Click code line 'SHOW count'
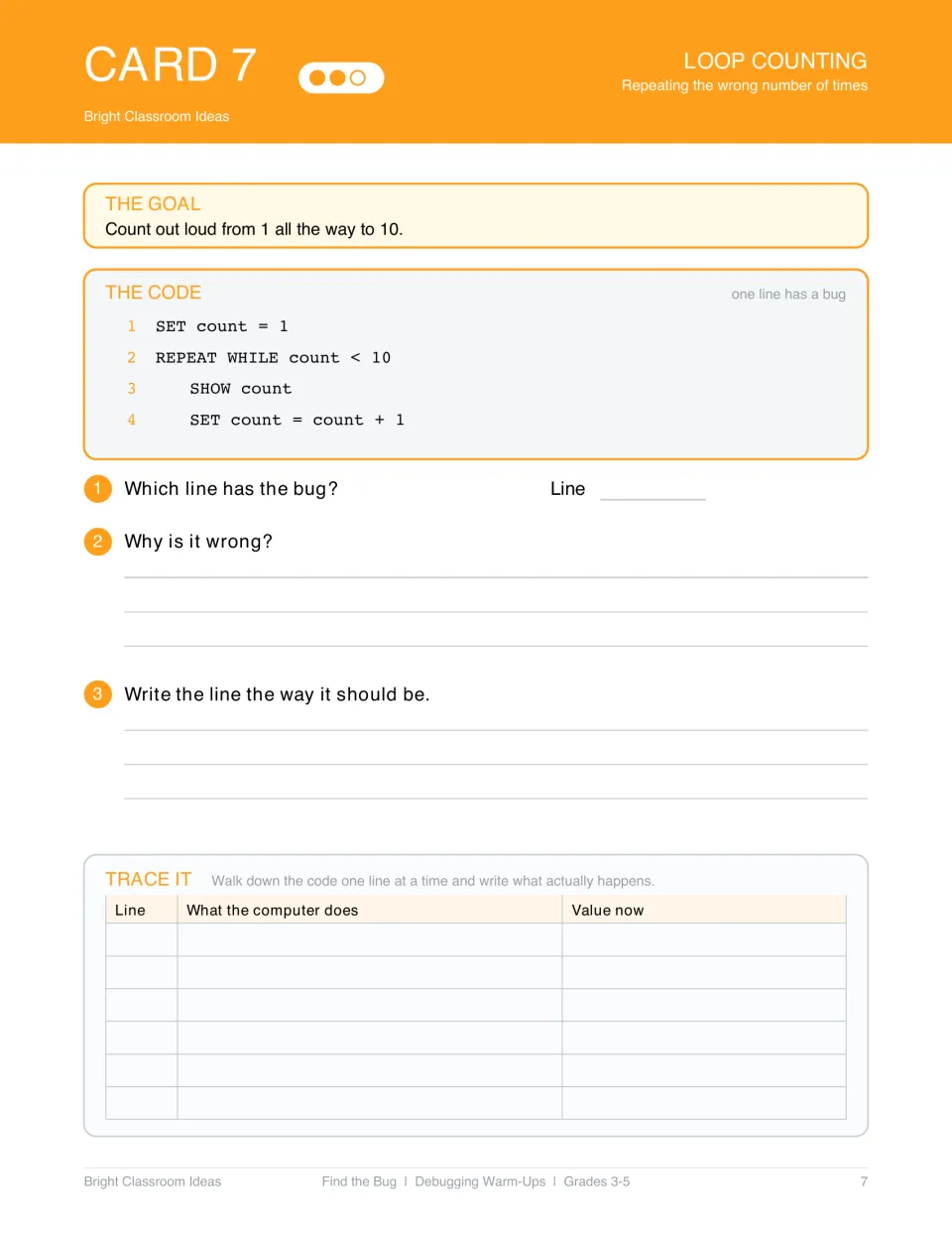 [x=241, y=389]
